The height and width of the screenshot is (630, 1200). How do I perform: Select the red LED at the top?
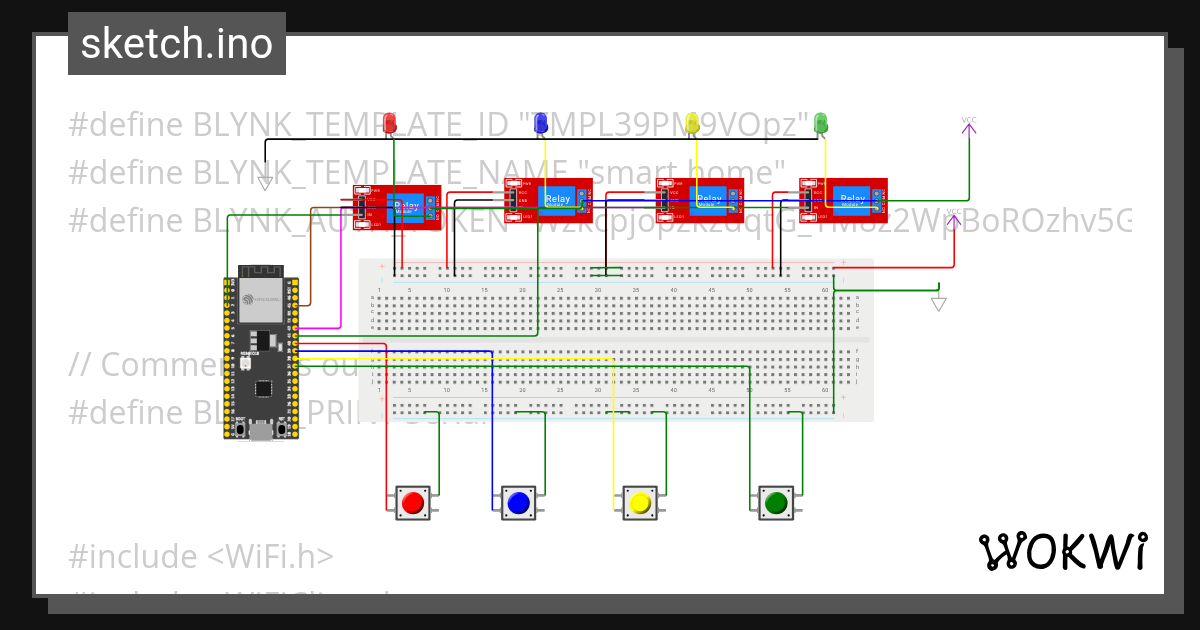389,123
